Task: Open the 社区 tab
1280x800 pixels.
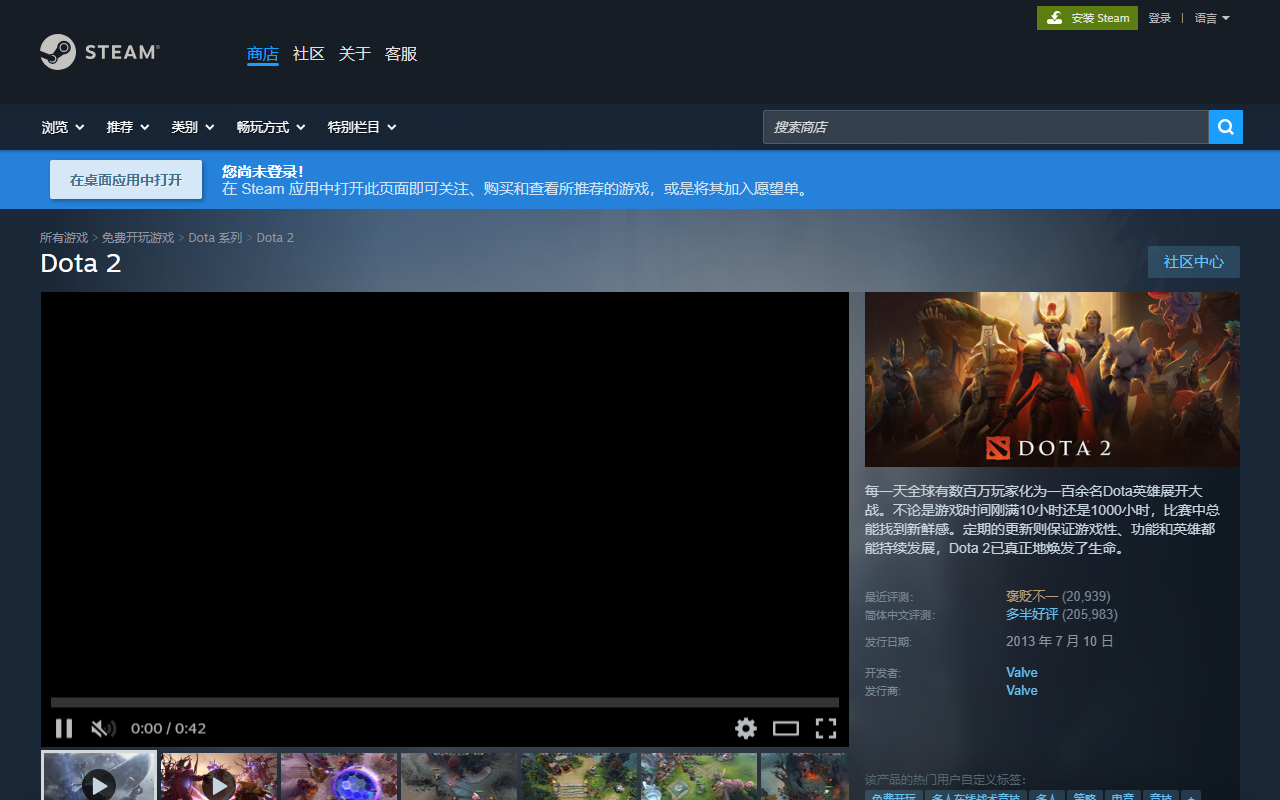Action: point(309,54)
